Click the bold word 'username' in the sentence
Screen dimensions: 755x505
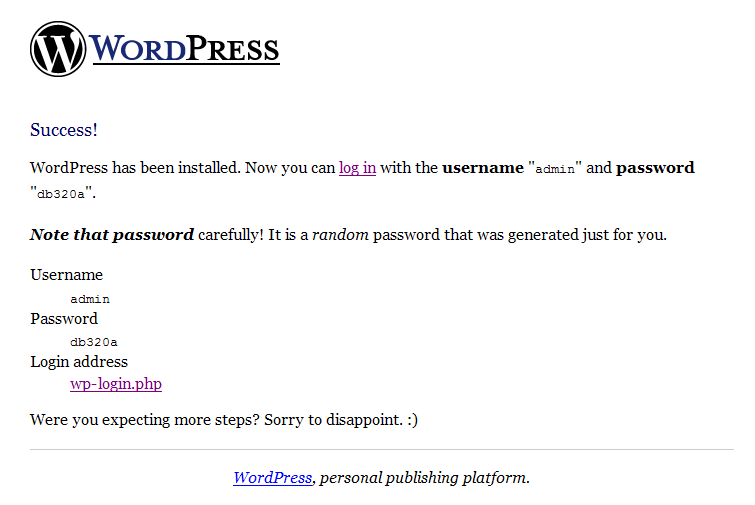coord(483,168)
